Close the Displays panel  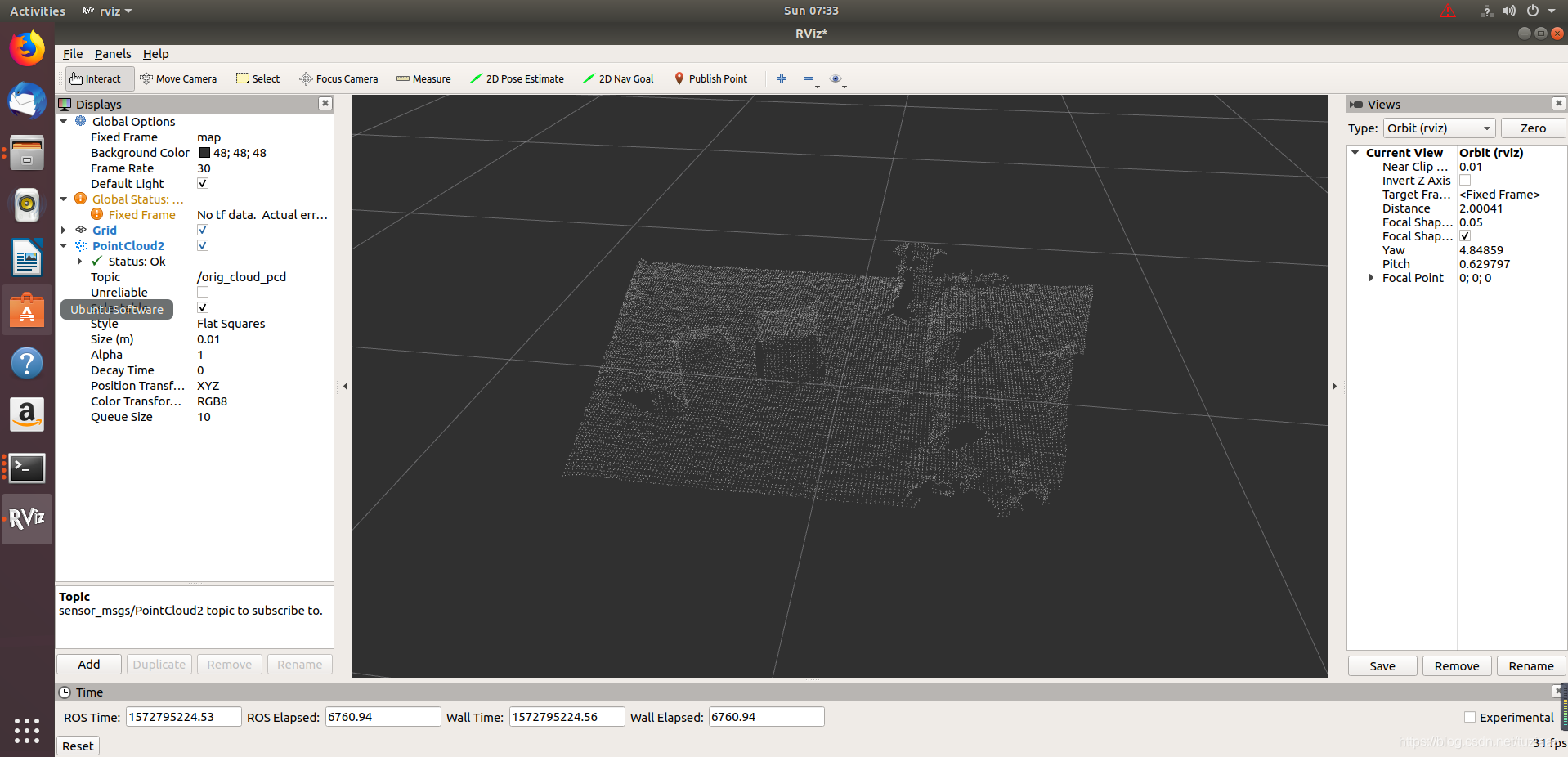tap(325, 103)
